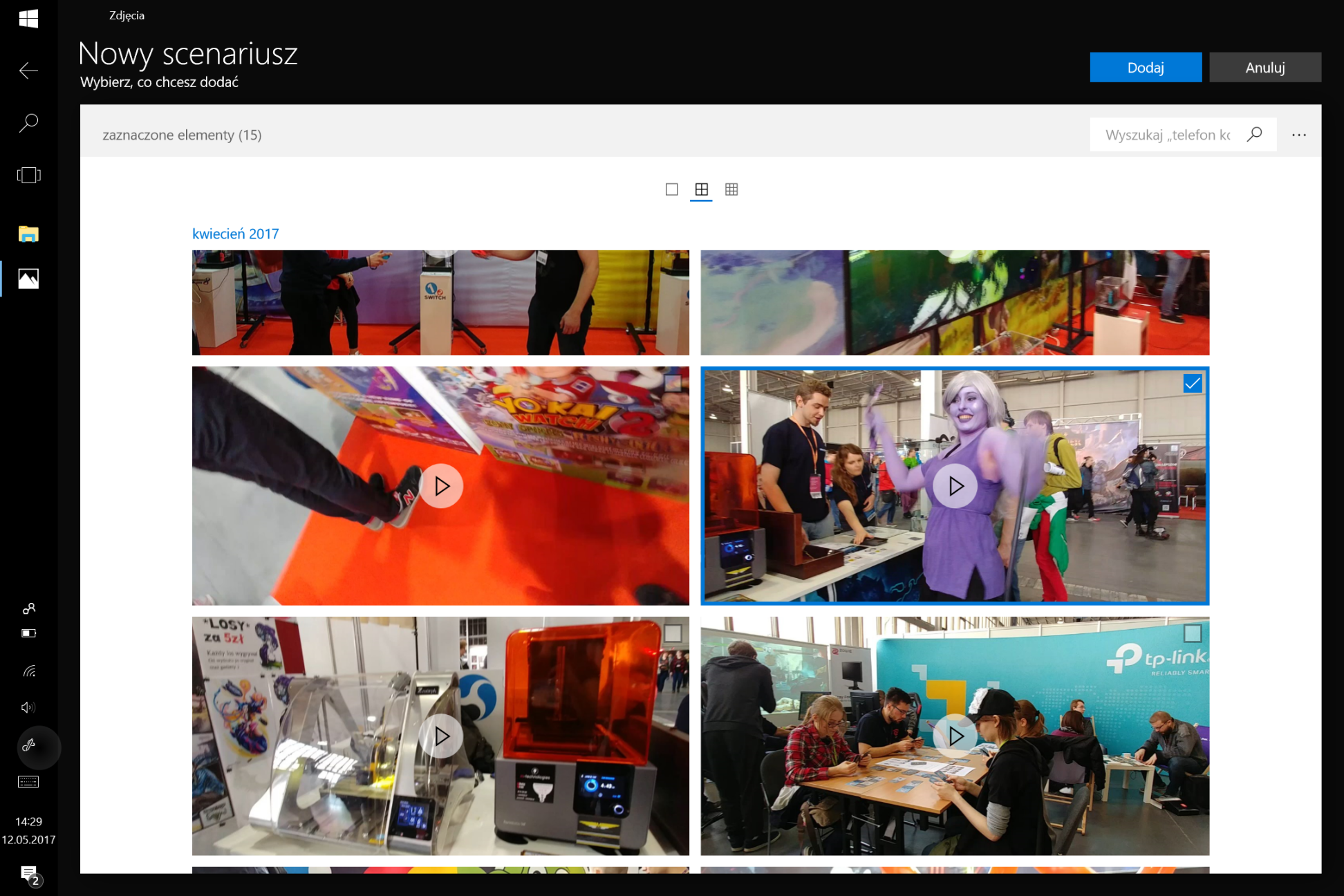This screenshot has width=1344, height=896.
Task: Switch to single large view layout
Action: (x=671, y=189)
